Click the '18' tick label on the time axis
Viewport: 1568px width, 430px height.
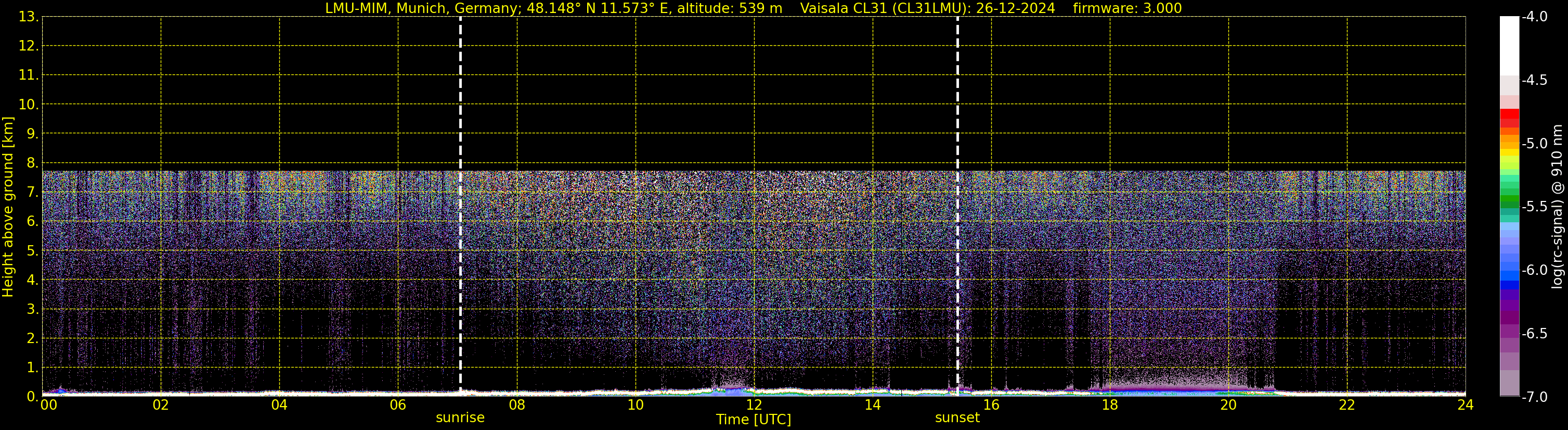point(1110,406)
